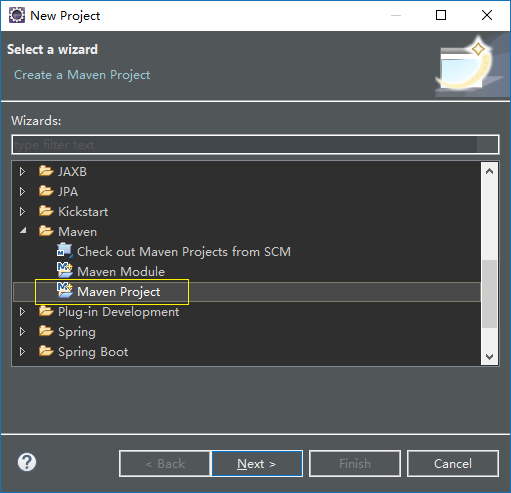This screenshot has width=511, height=493.
Task: Click the JPA folder icon
Action: click(x=46, y=191)
